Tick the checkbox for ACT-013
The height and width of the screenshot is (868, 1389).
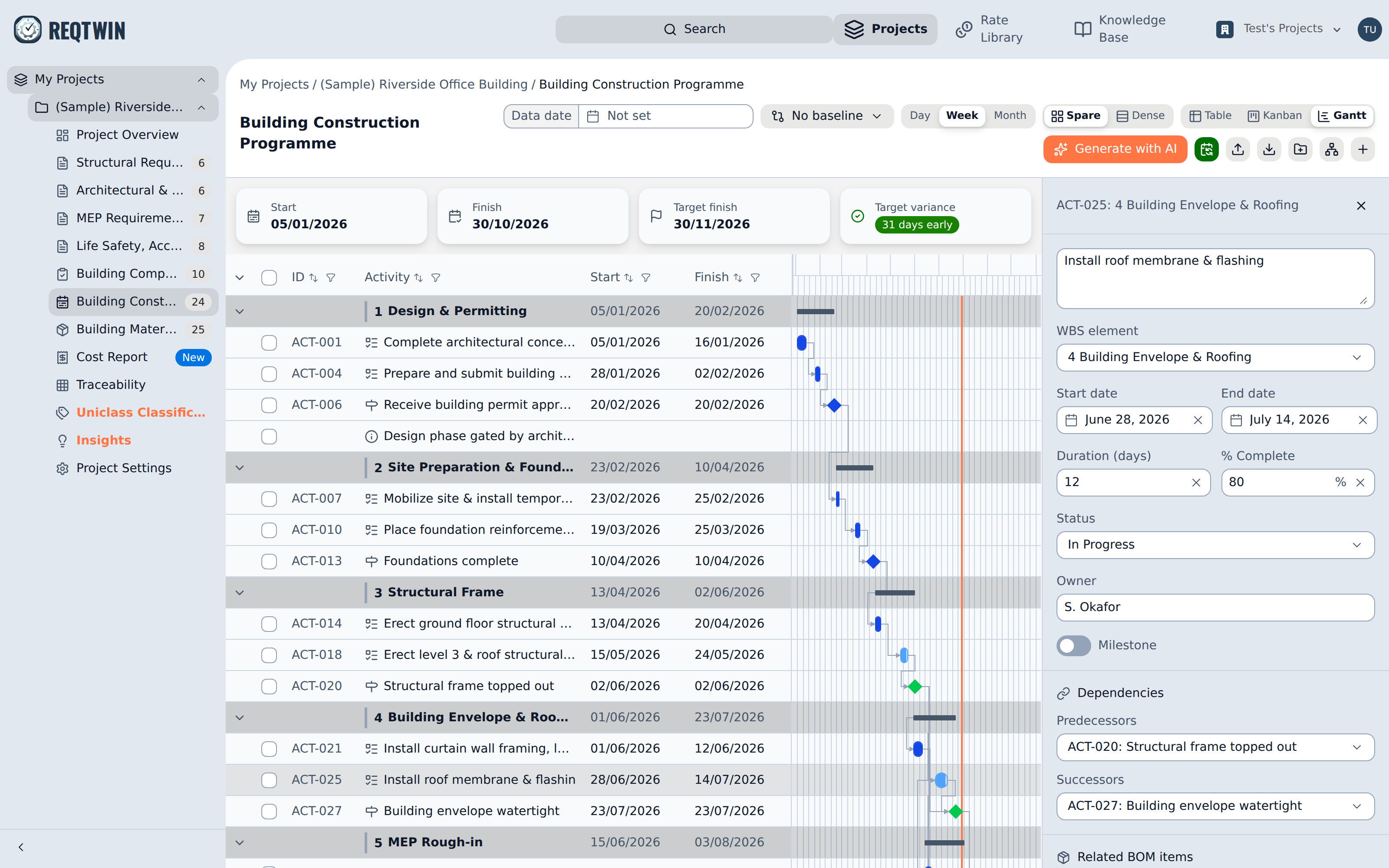pyautogui.click(x=269, y=562)
